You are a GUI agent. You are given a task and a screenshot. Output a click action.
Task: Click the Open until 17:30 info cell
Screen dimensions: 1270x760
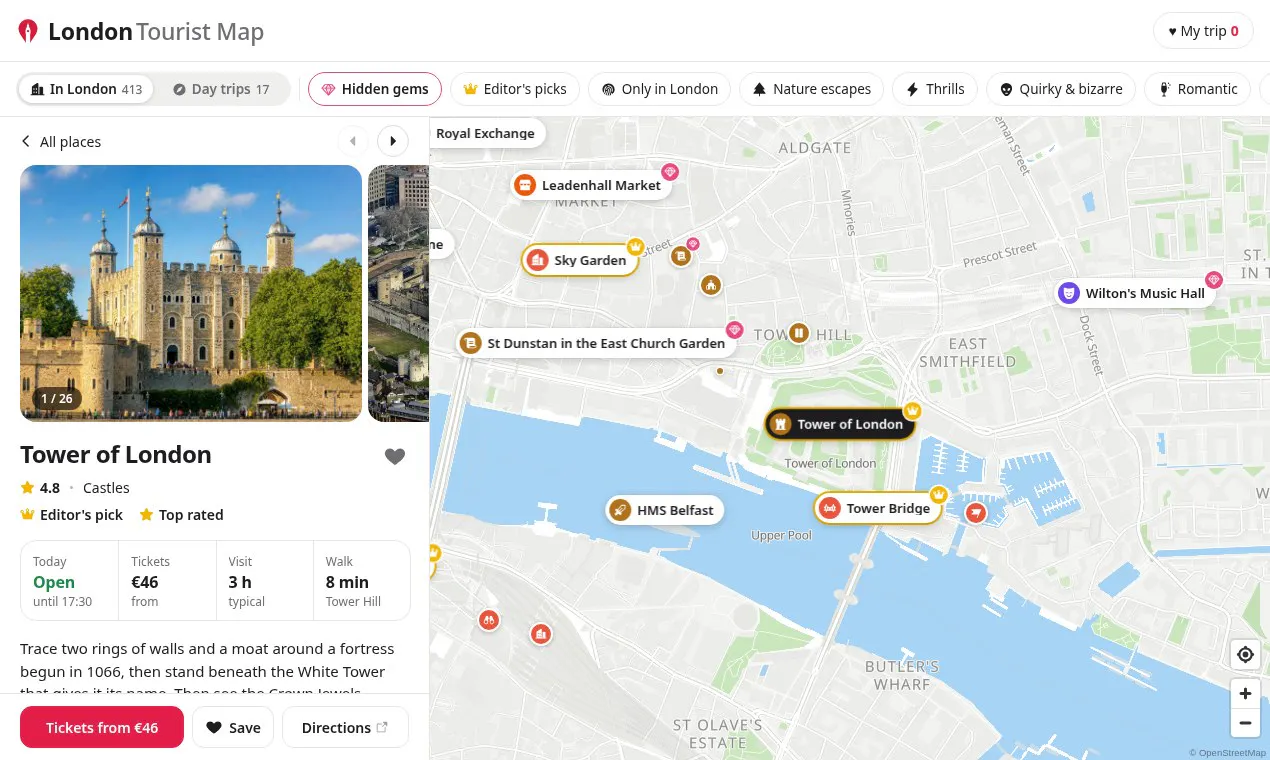coord(70,581)
